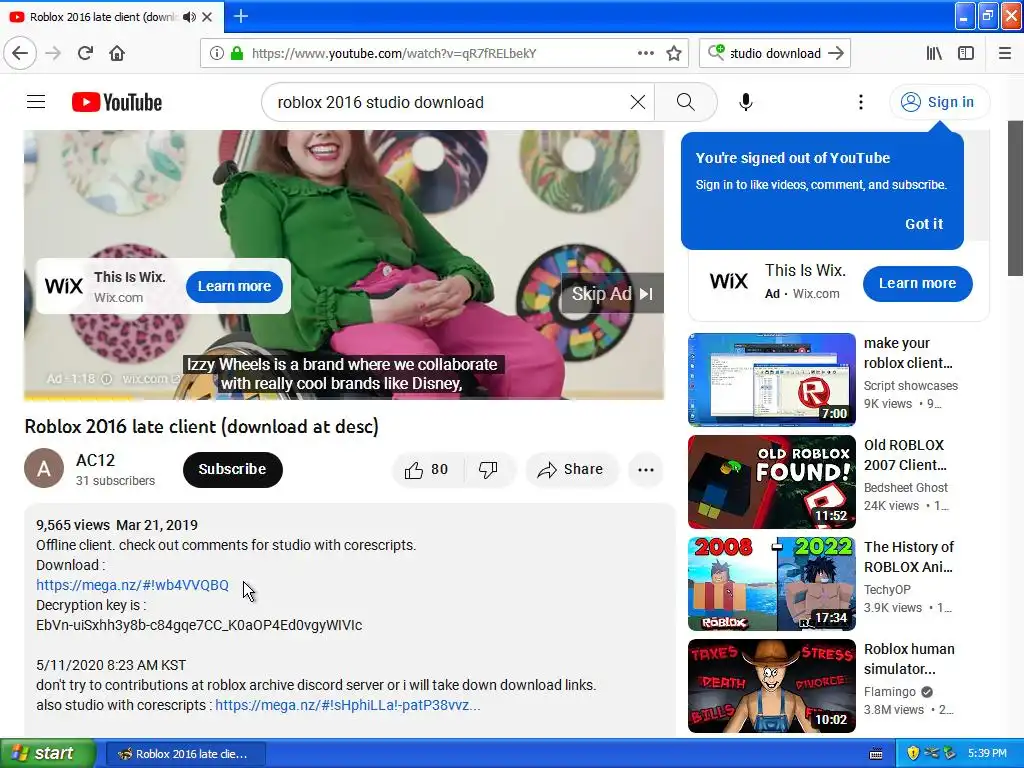Image resolution: width=1024 pixels, height=768 pixels.
Task: Skip the video ad
Action: pyautogui.click(x=612, y=293)
